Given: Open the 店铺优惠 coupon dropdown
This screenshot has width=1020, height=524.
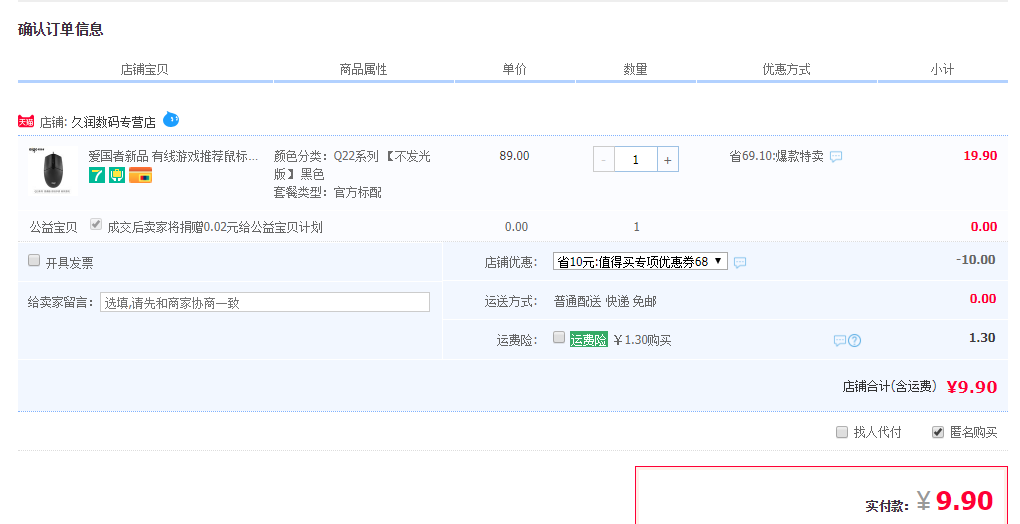Looking at the screenshot, I should coord(640,261).
